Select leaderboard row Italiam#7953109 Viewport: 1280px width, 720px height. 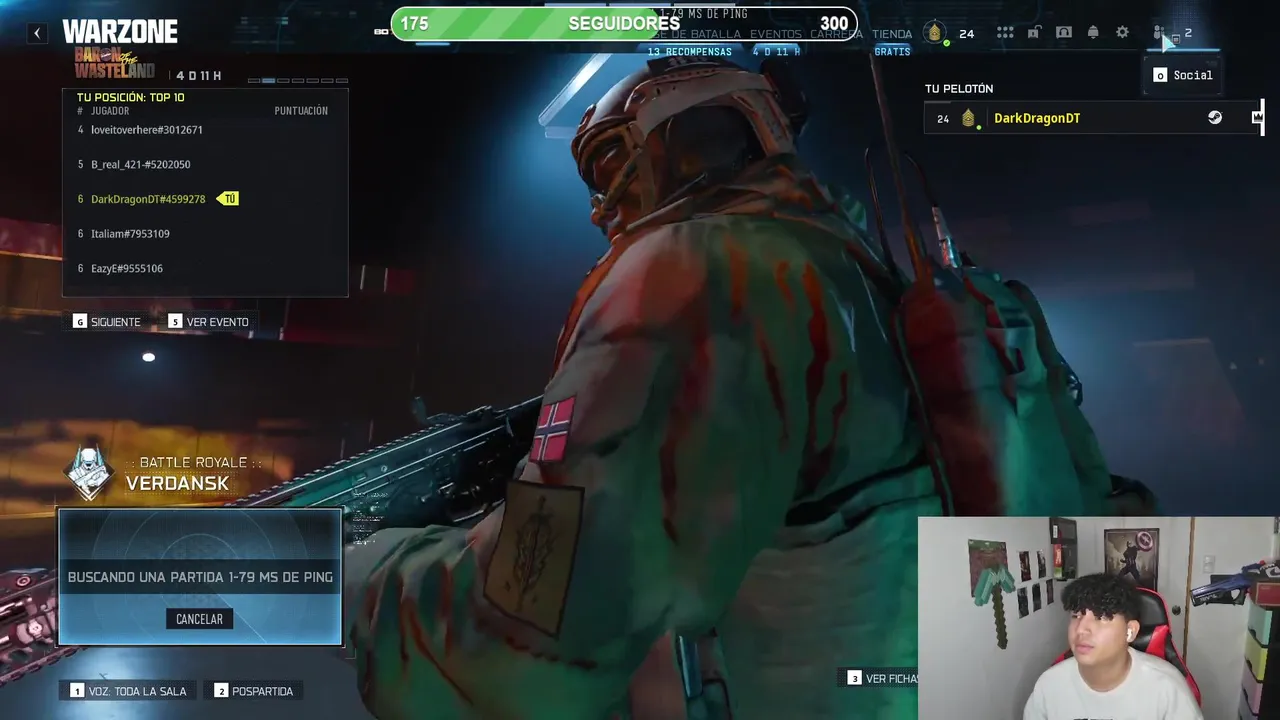pyautogui.click(x=205, y=234)
